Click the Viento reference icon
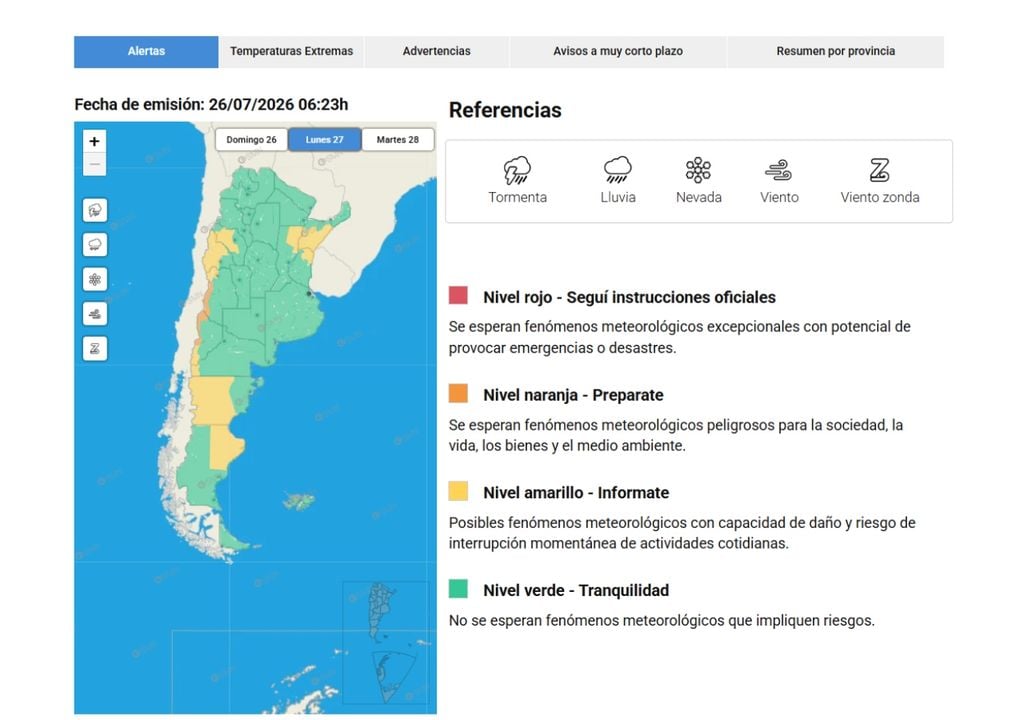Image resolution: width=1024 pixels, height=720 pixels. [x=778, y=171]
